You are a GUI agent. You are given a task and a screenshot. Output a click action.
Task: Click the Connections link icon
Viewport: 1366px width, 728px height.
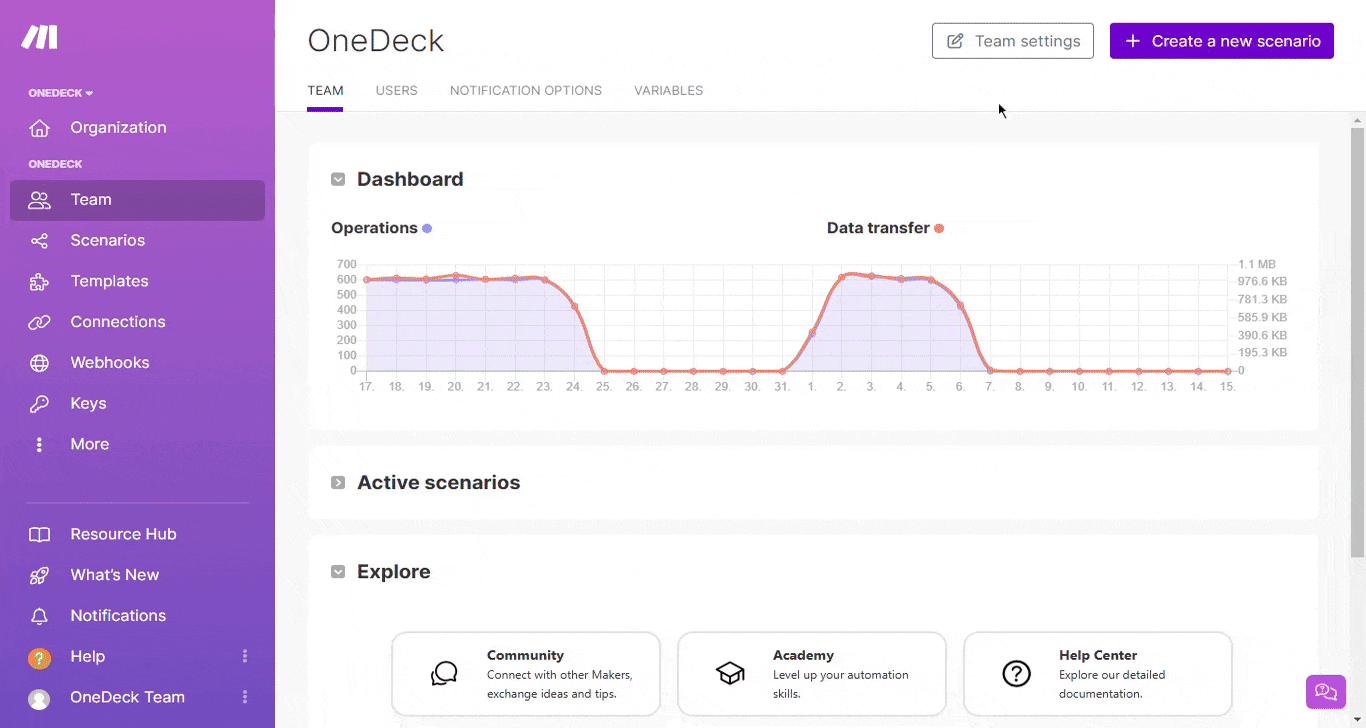39,322
